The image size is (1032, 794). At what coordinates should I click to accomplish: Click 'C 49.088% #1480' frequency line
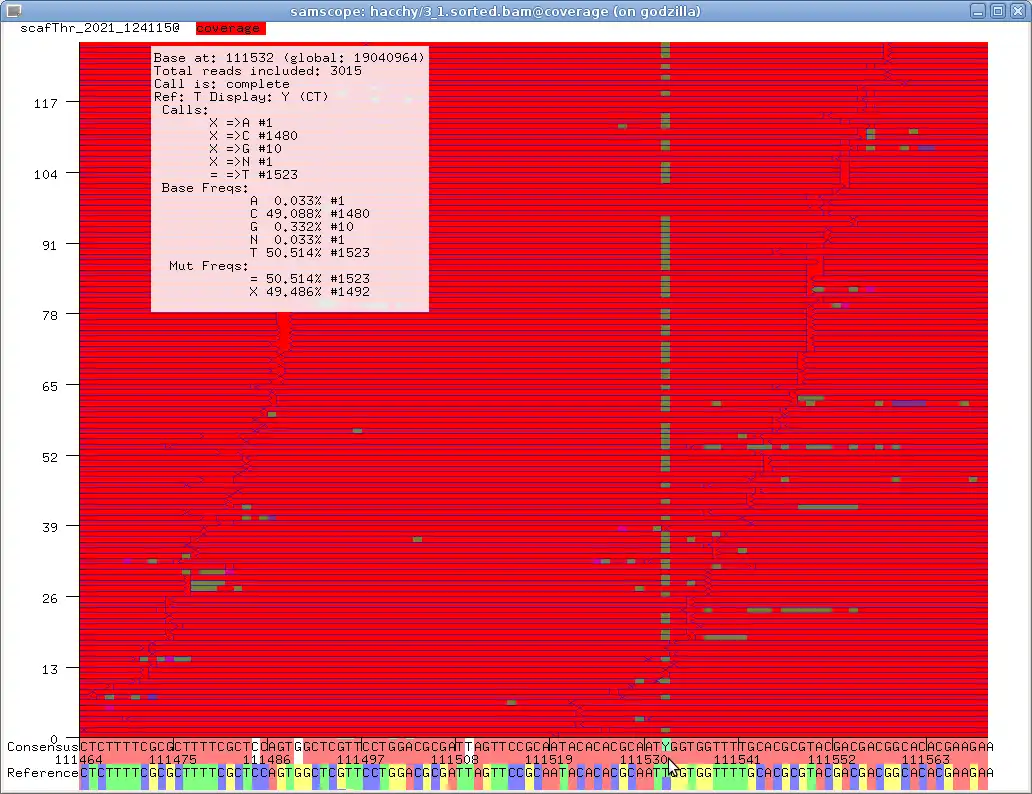coord(310,213)
